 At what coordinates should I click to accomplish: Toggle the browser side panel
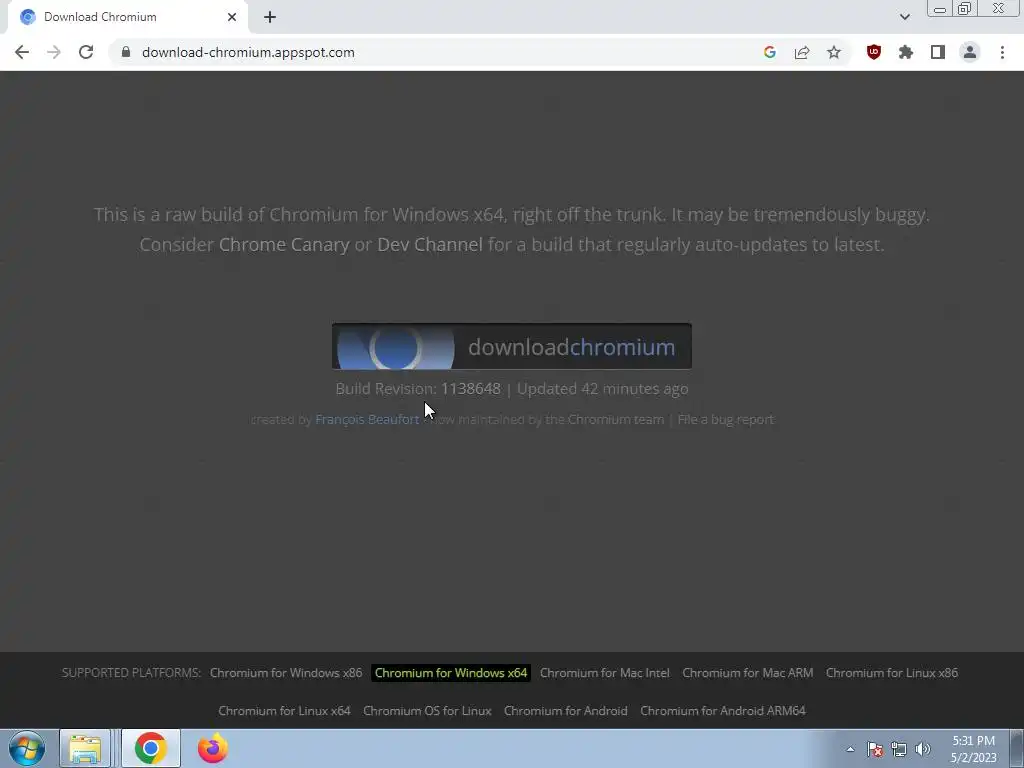point(938,52)
